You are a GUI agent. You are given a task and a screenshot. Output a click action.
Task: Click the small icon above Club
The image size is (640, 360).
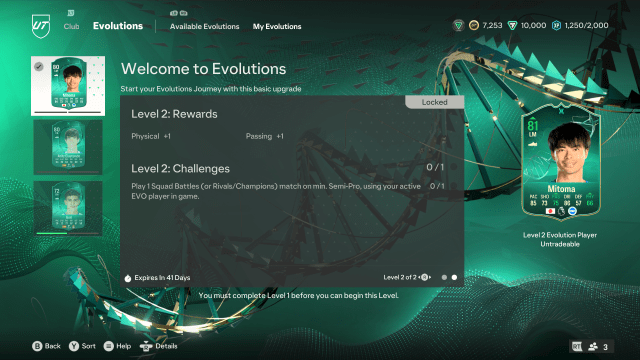point(71,13)
